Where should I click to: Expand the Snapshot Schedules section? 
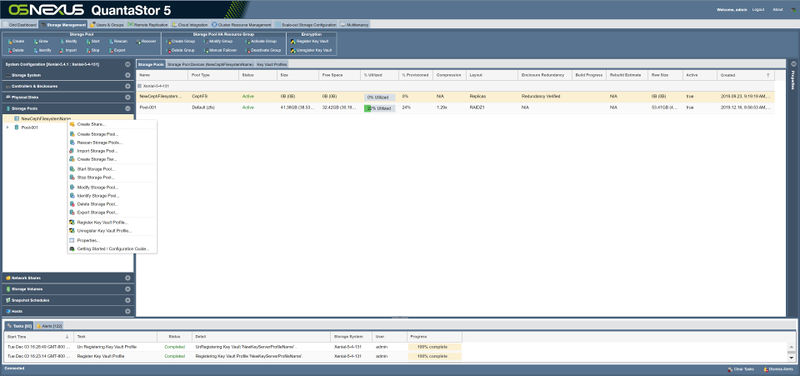pos(128,300)
